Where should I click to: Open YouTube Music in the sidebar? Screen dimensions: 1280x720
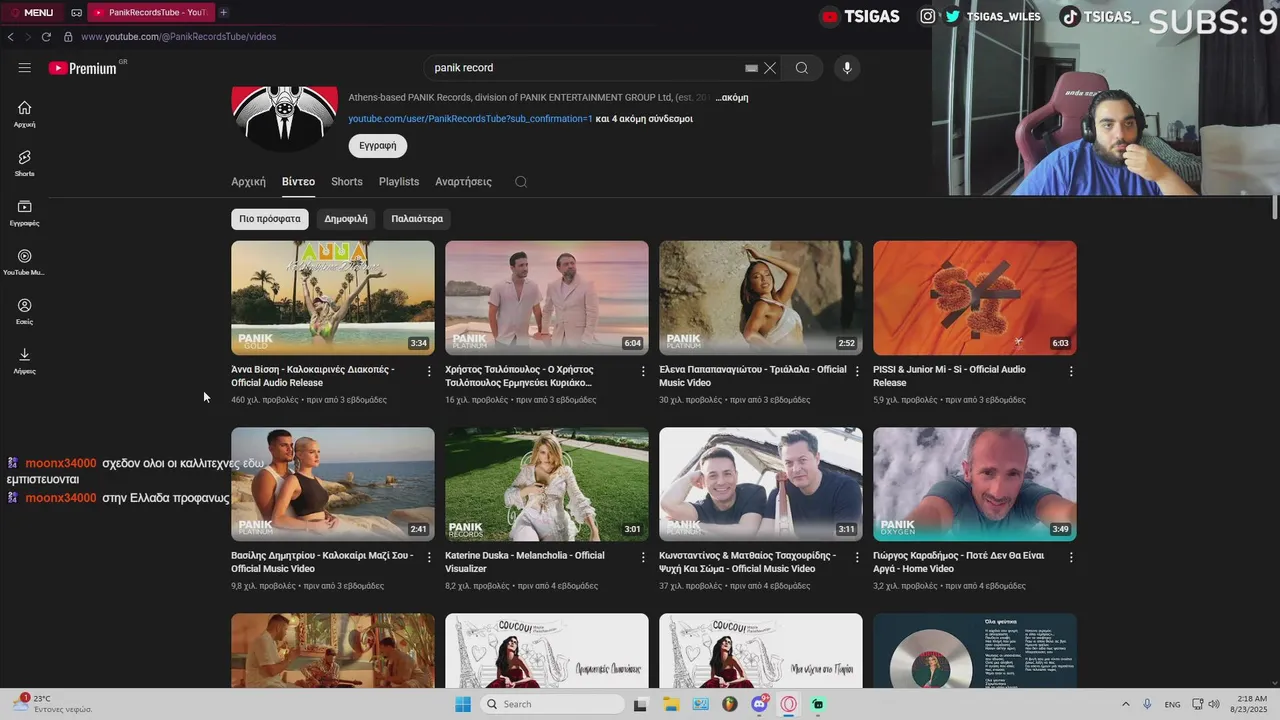pyautogui.click(x=24, y=262)
